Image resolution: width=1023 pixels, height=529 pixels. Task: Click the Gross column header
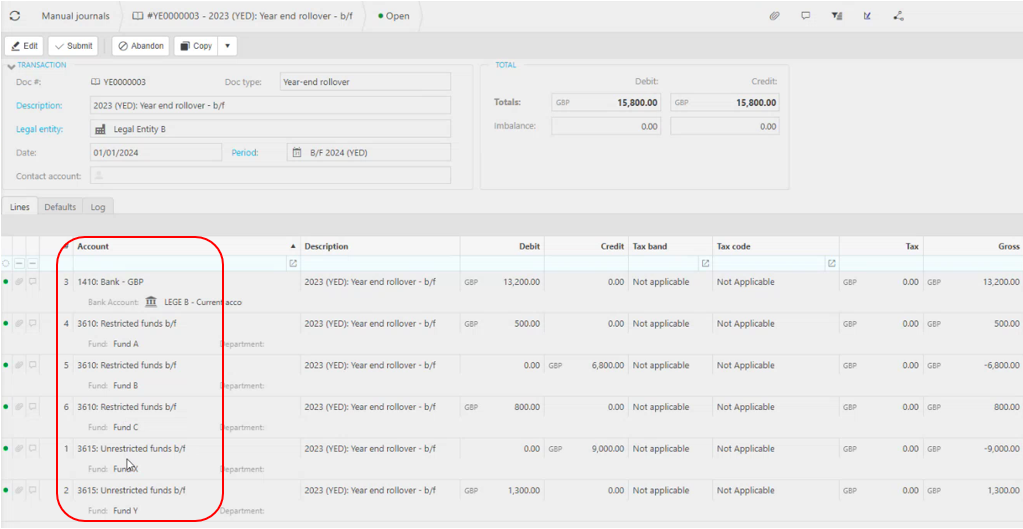coord(1008,247)
